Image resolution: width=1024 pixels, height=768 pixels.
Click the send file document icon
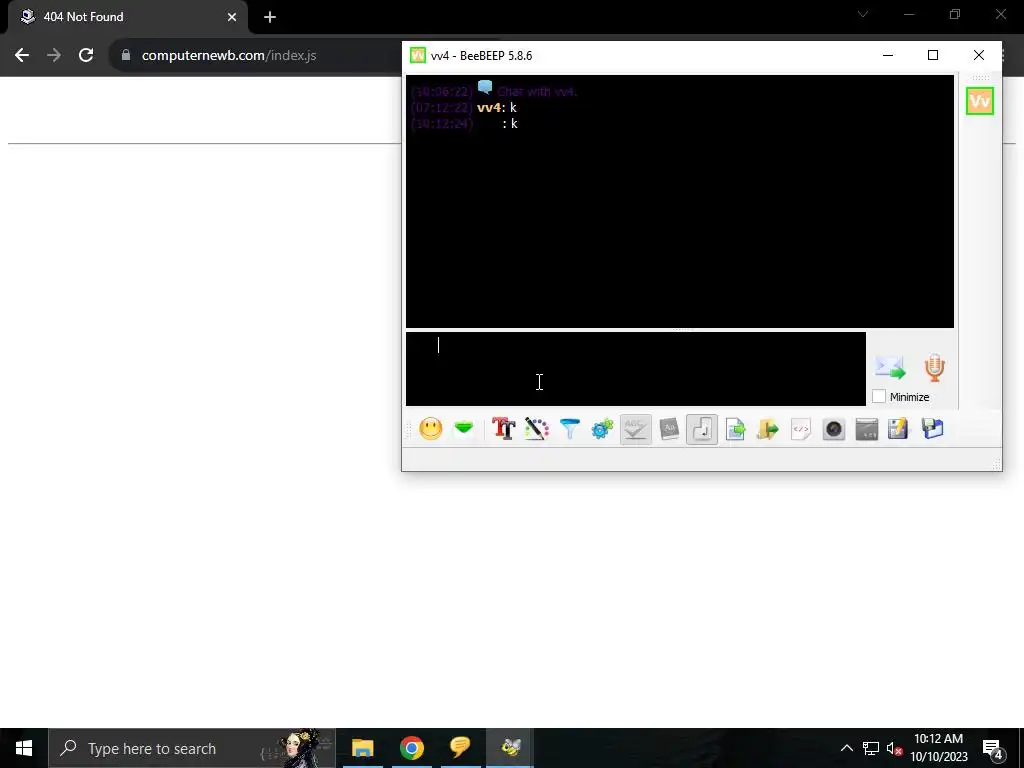click(x=735, y=429)
